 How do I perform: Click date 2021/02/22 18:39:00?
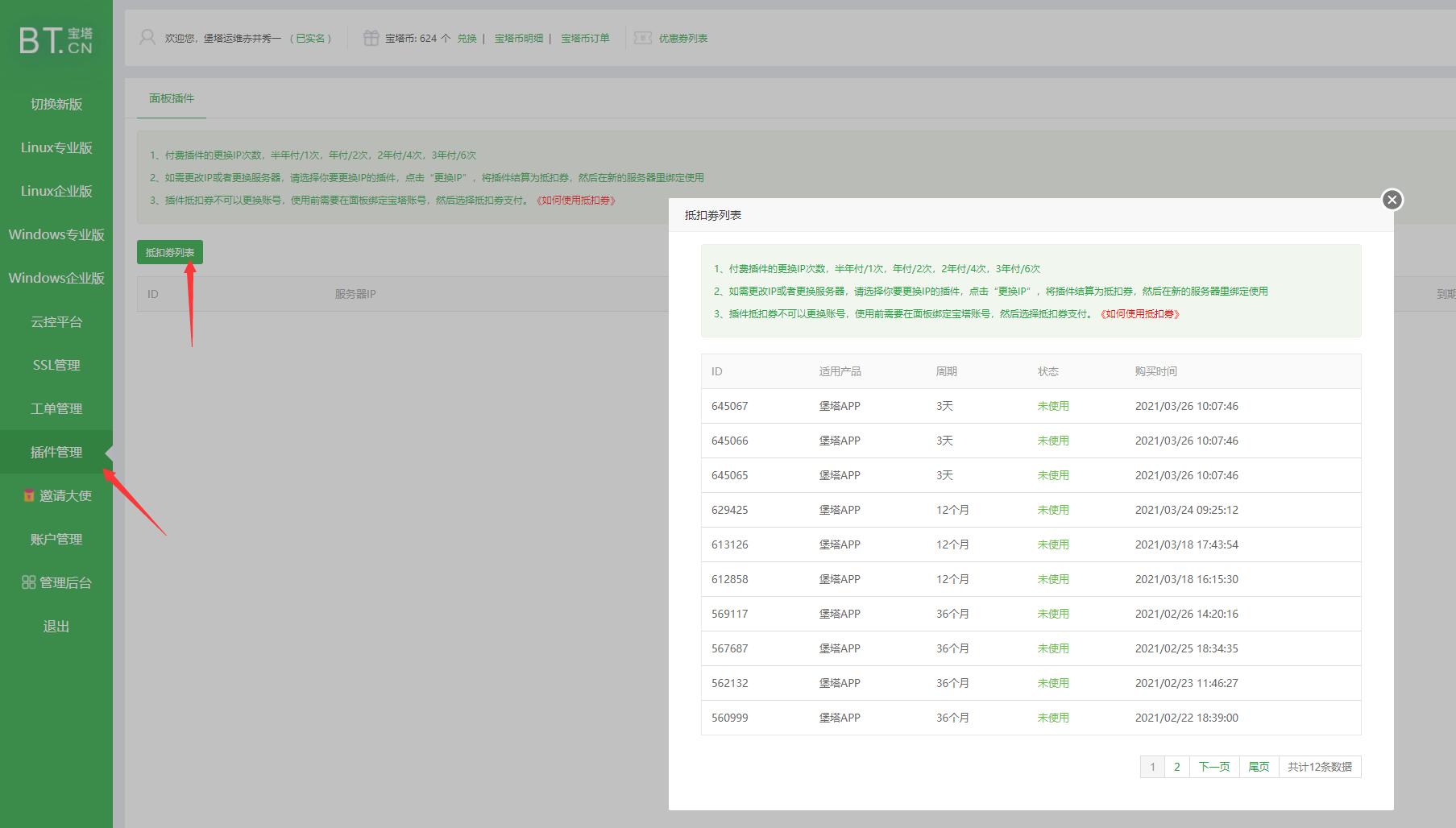coord(1187,718)
